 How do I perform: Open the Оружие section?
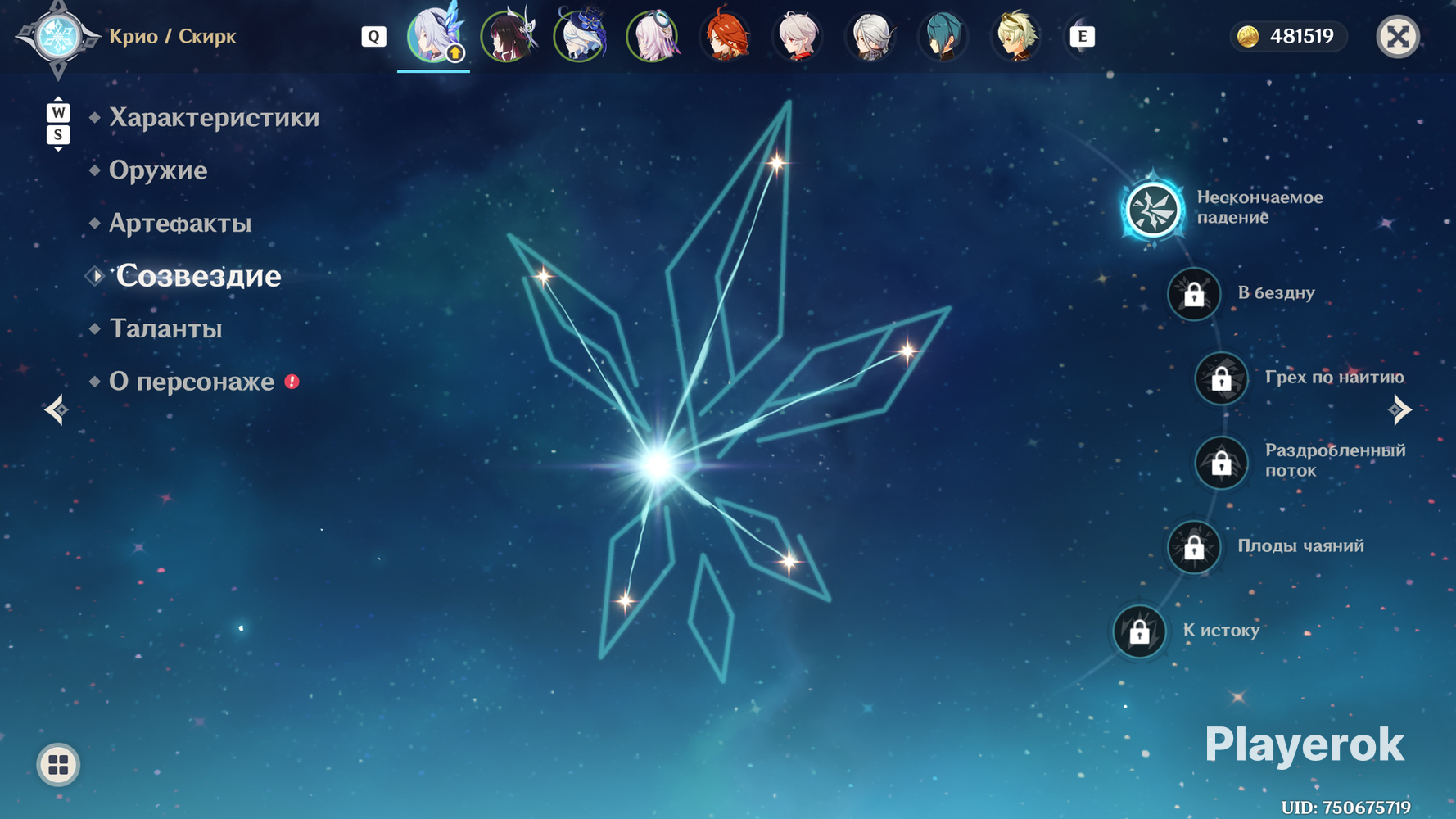(x=158, y=170)
